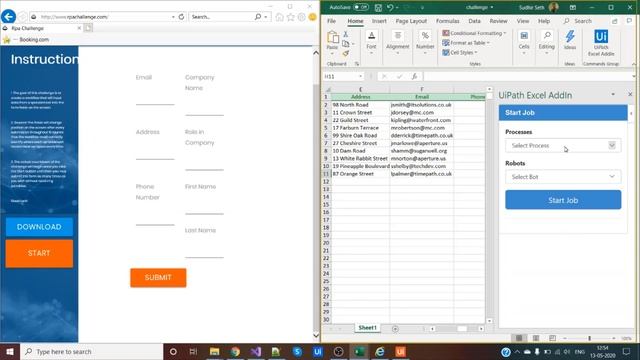Select cell with 87 Orange Street
Viewport: 640px width, 360px height.
(360, 174)
